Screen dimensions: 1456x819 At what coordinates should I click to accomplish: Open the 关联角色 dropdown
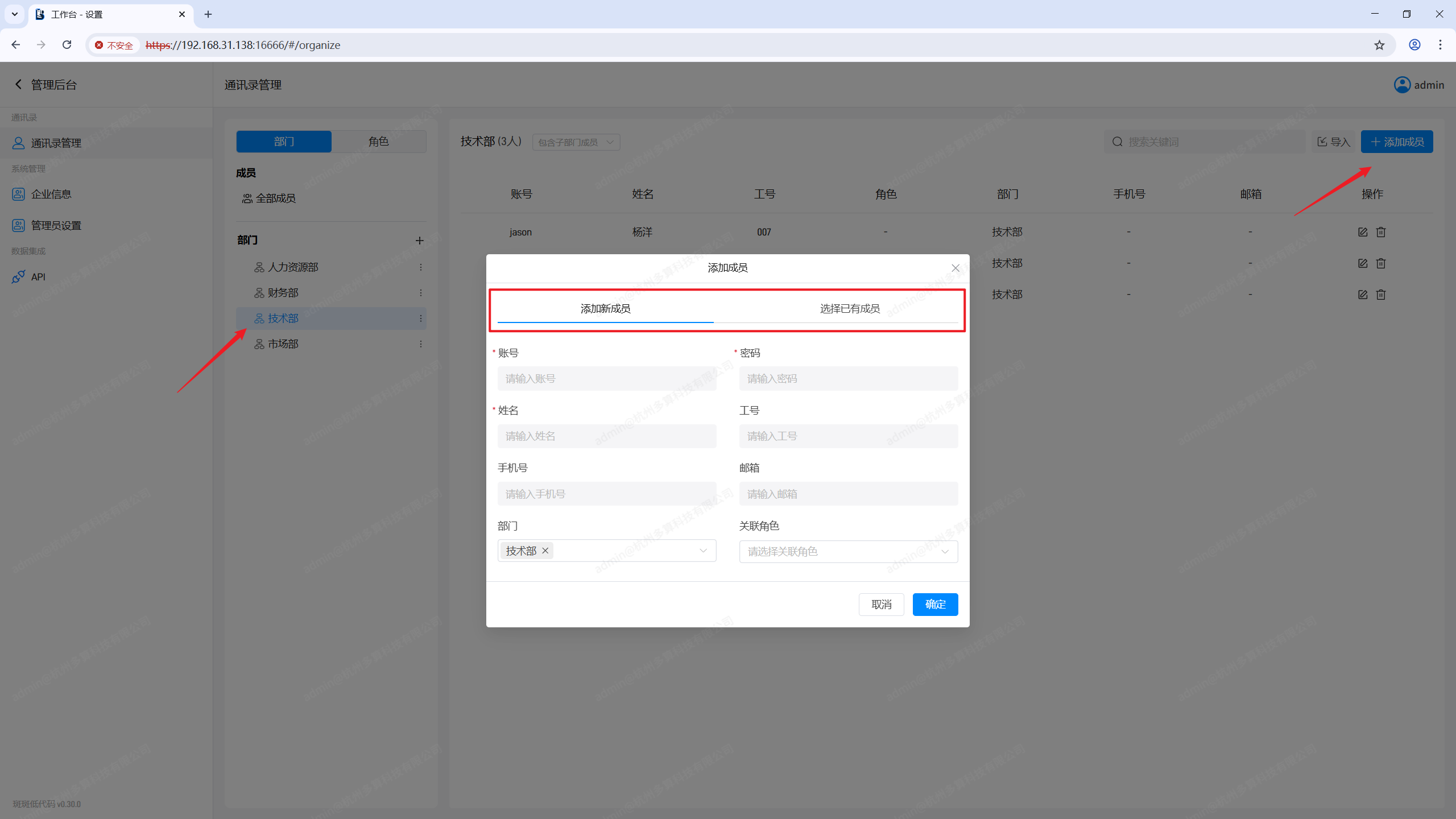pyautogui.click(x=848, y=552)
